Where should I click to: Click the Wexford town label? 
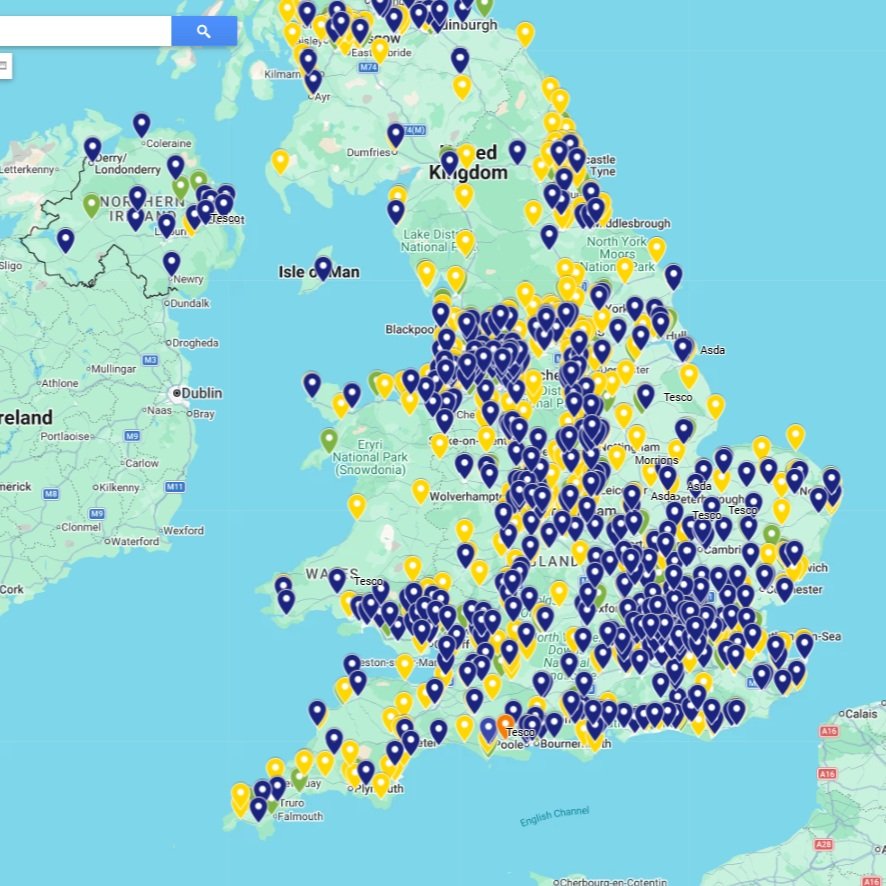[x=184, y=531]
